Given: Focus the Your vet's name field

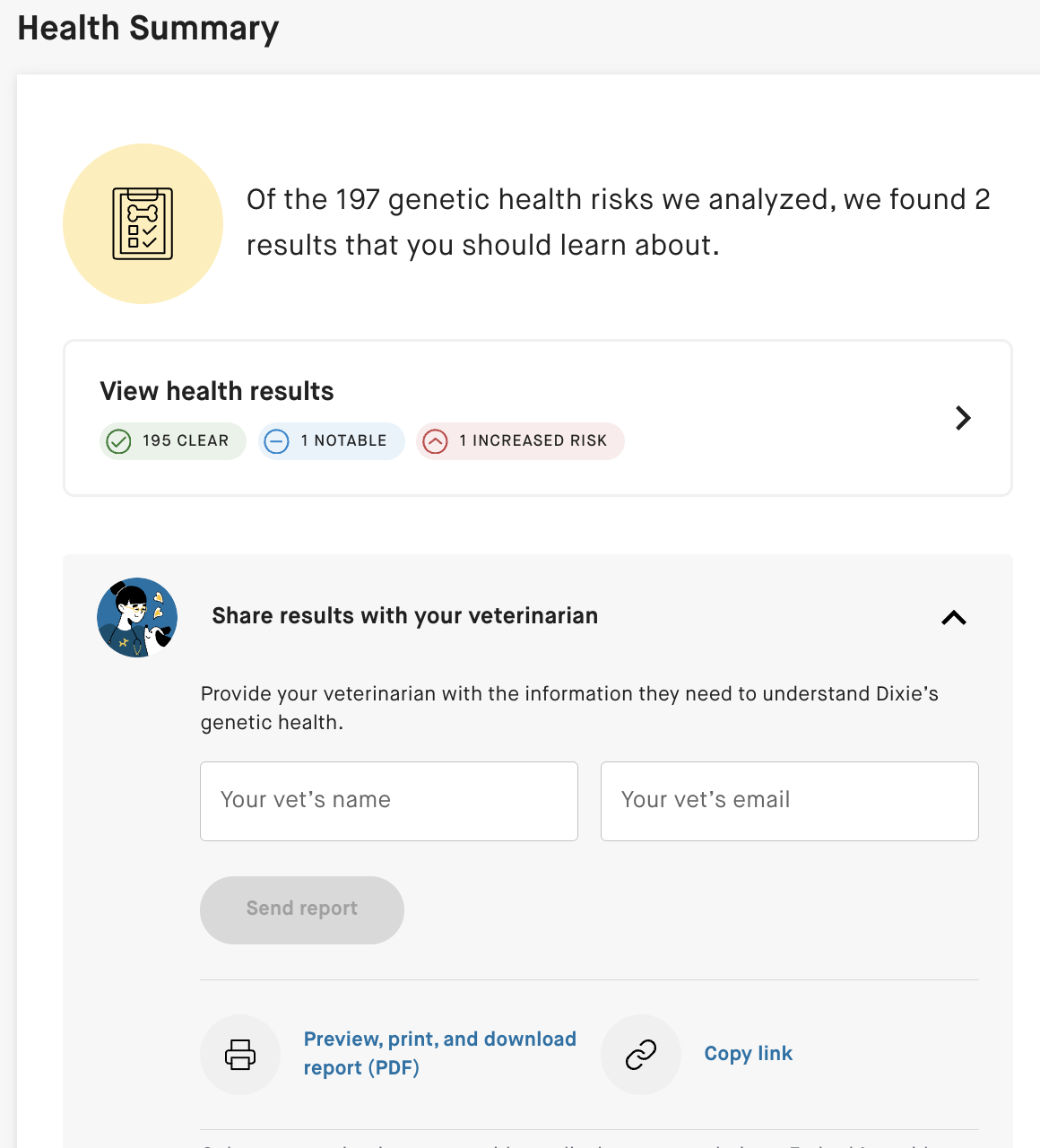Looking at the screenshot, I should (x=389, y=801).
